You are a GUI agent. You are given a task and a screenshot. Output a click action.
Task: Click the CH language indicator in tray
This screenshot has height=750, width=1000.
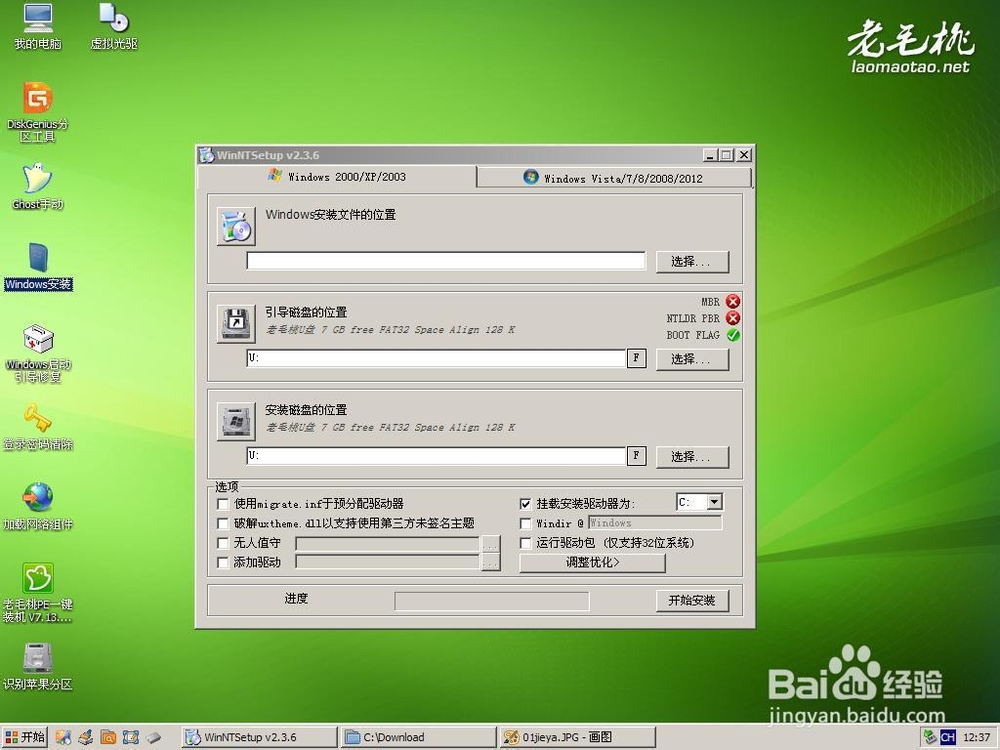(x=948, y=738)
